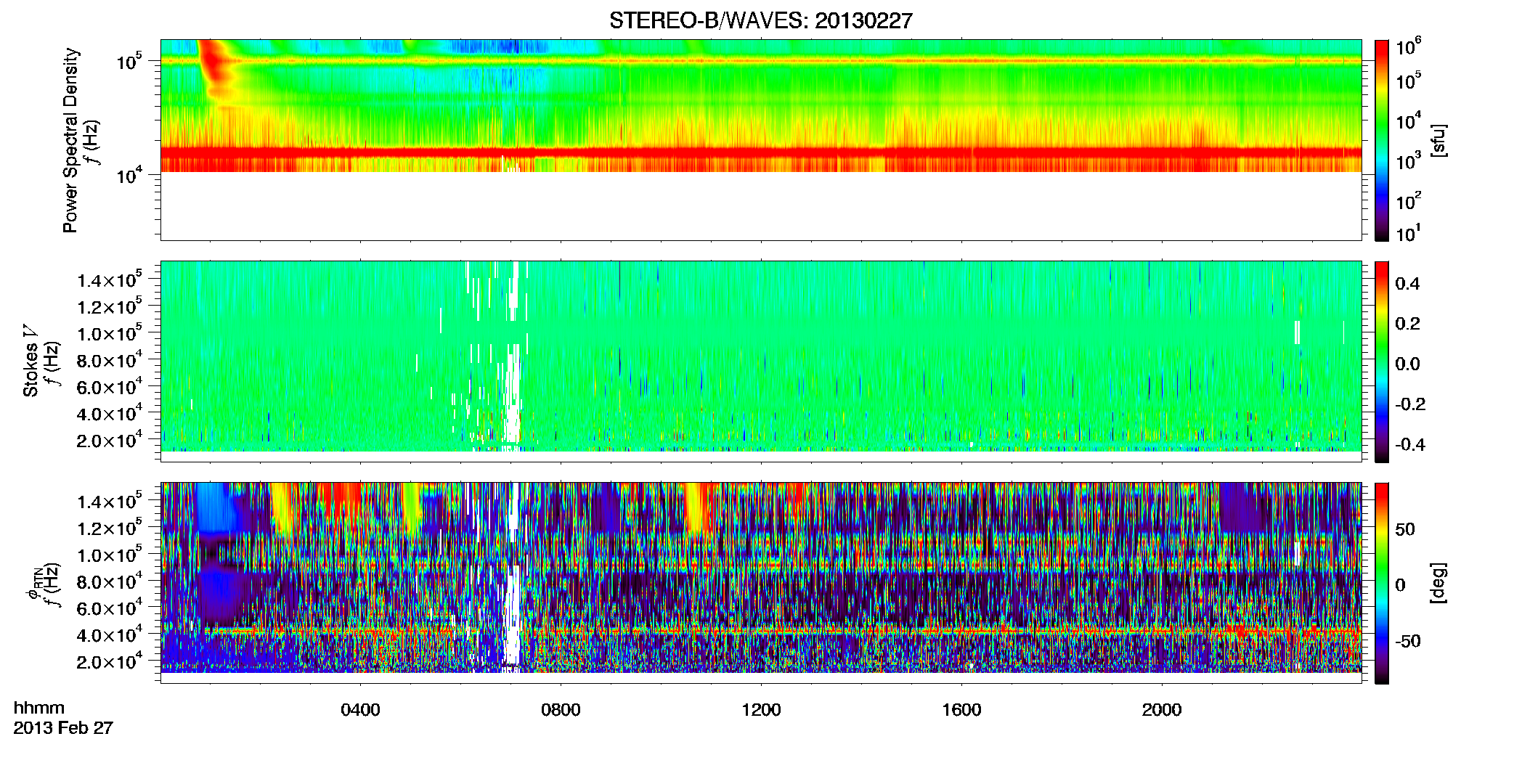Click the Stokes V spectrogram plot

click(x=760, y=361)
